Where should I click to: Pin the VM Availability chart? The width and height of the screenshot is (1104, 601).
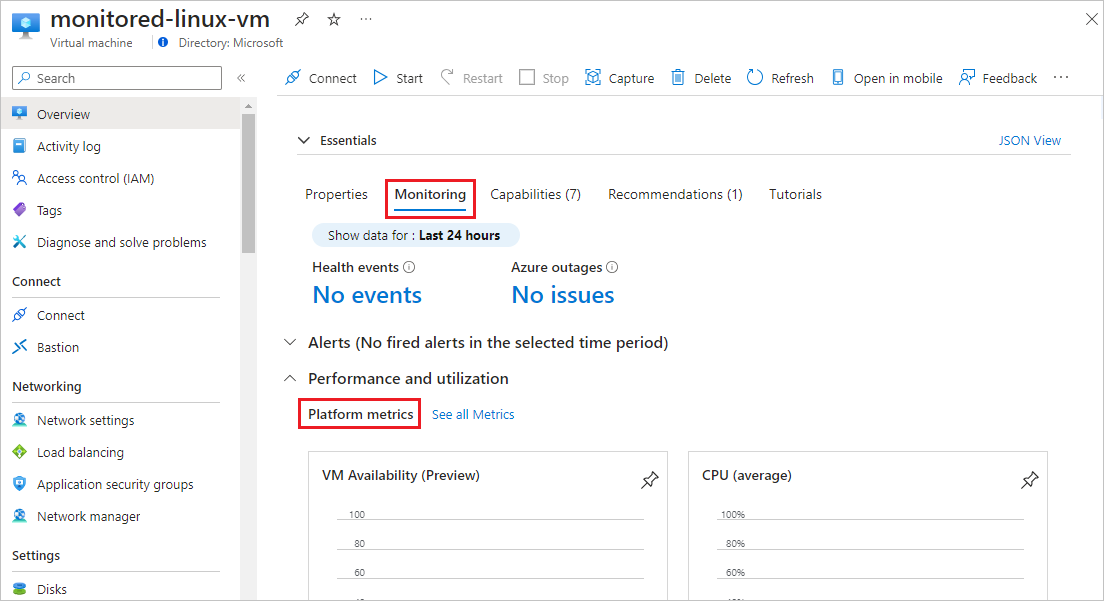650,480
